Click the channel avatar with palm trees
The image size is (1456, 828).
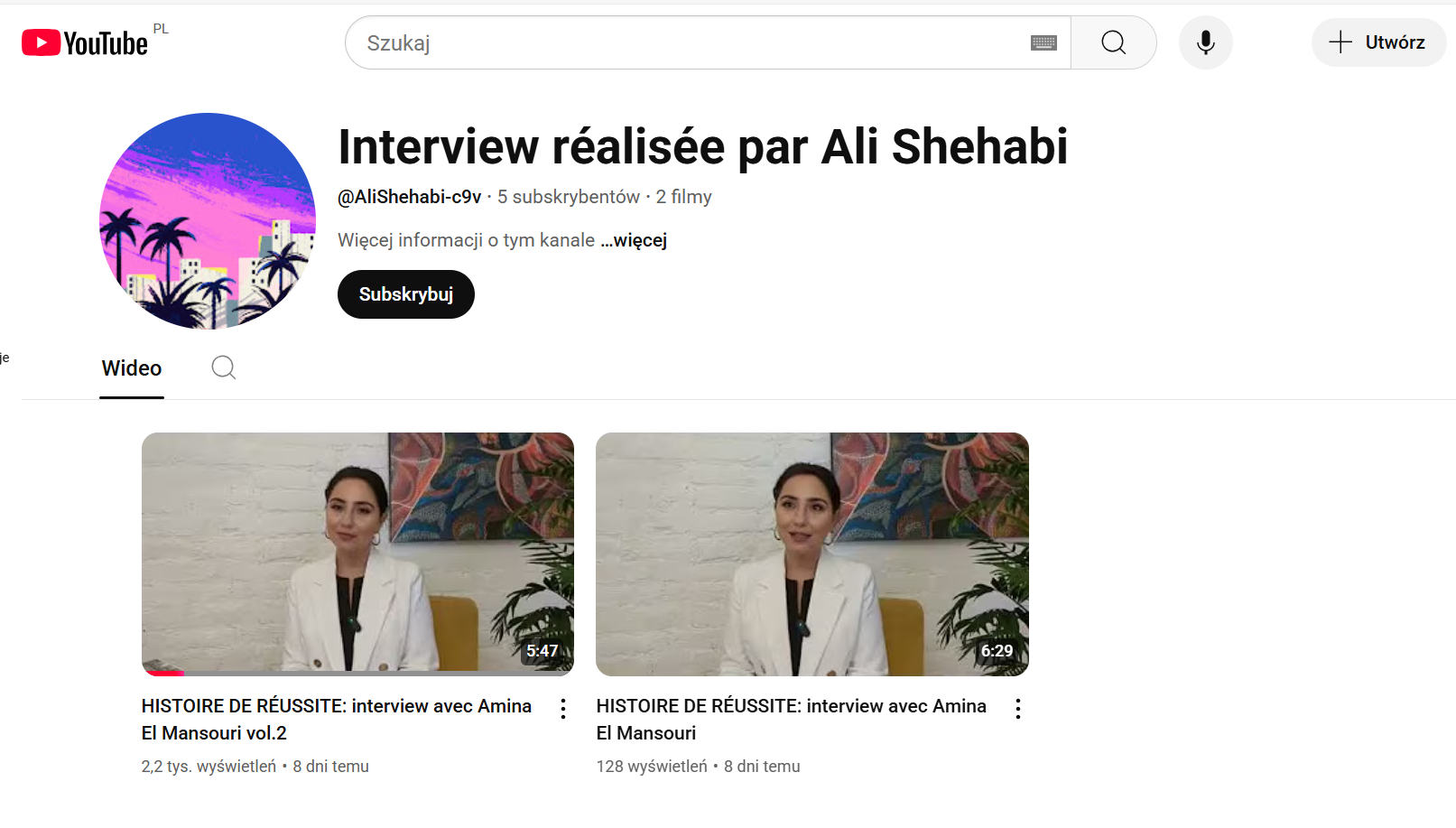pos(208,221)
